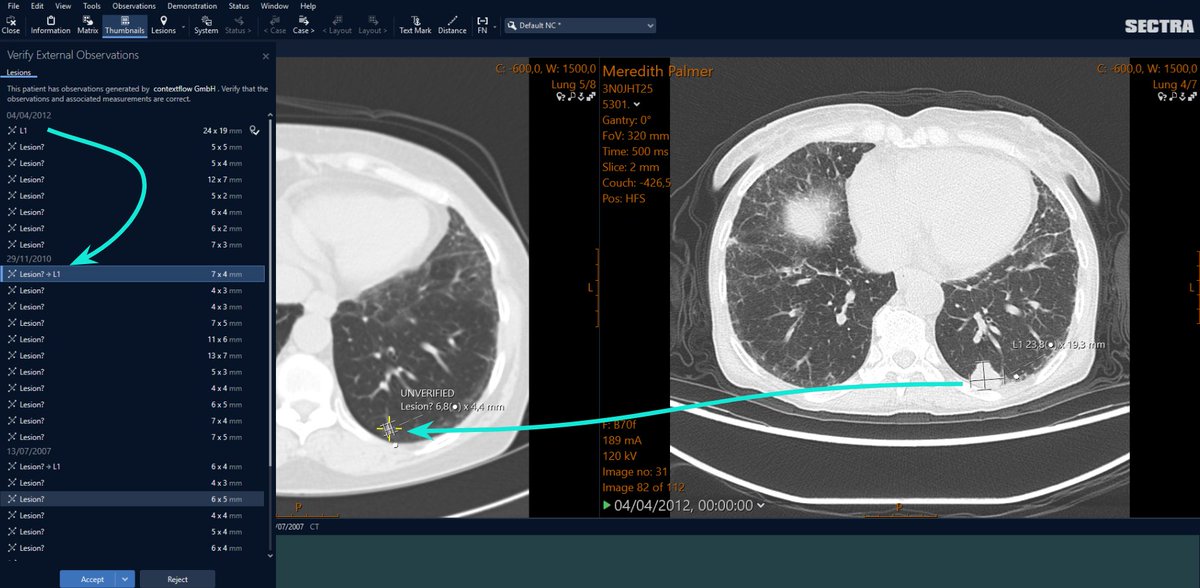The width and height of the screenshot is (1200, 588).
Task: Click the Meredith Palmer patient name
Action: tap(657, 72)
